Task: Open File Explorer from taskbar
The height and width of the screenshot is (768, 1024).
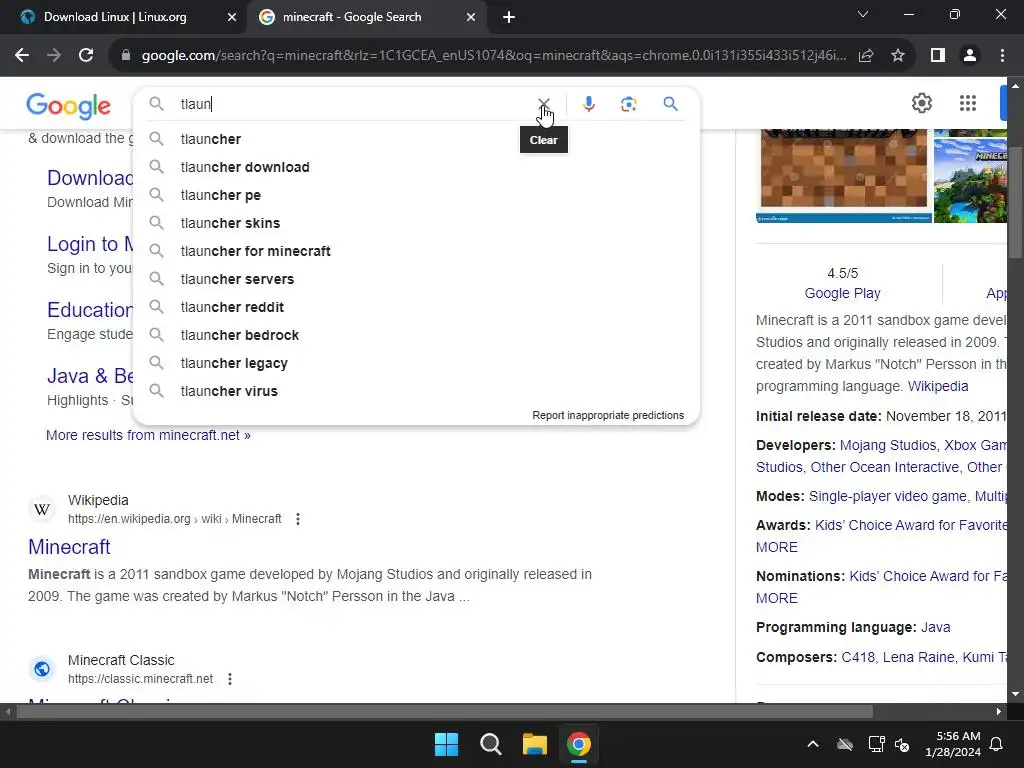Action: click(534, 744)
